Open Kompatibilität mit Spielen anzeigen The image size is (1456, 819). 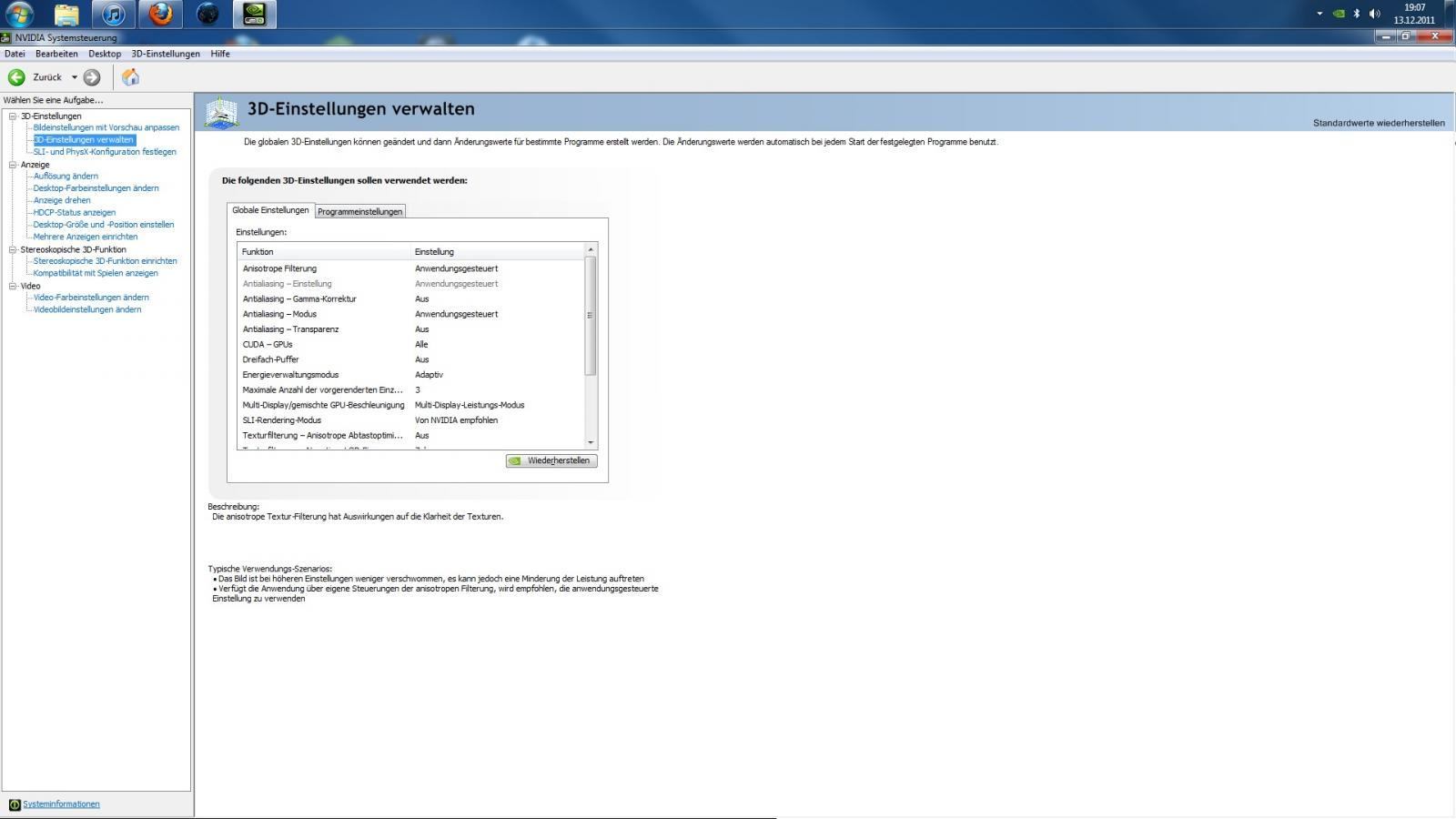tap(96, 273)
